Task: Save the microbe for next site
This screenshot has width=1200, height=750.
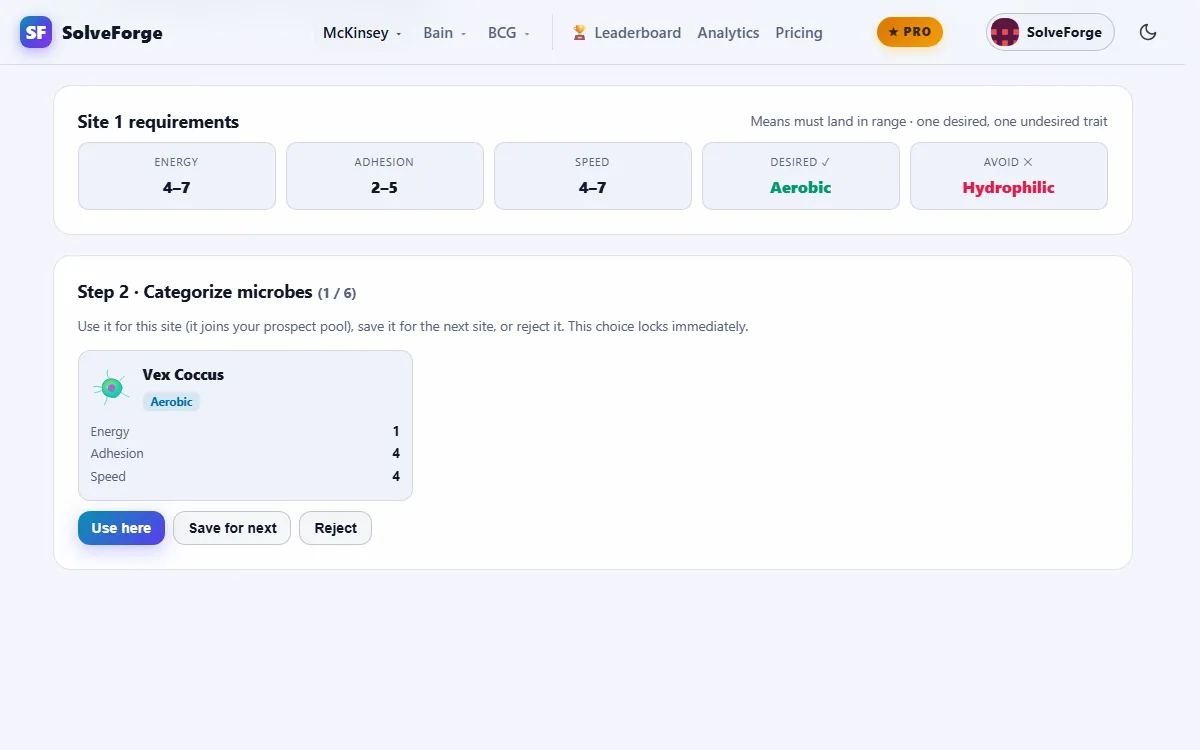Action: 232,528
